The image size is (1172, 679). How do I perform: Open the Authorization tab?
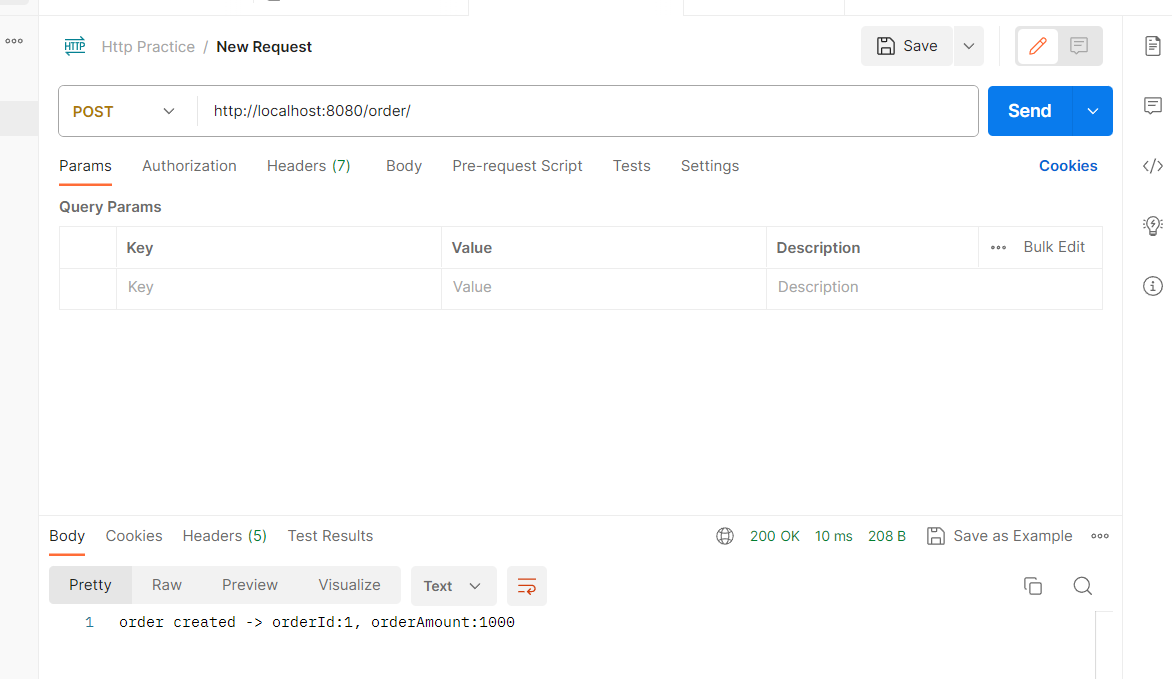pos(189,166)
